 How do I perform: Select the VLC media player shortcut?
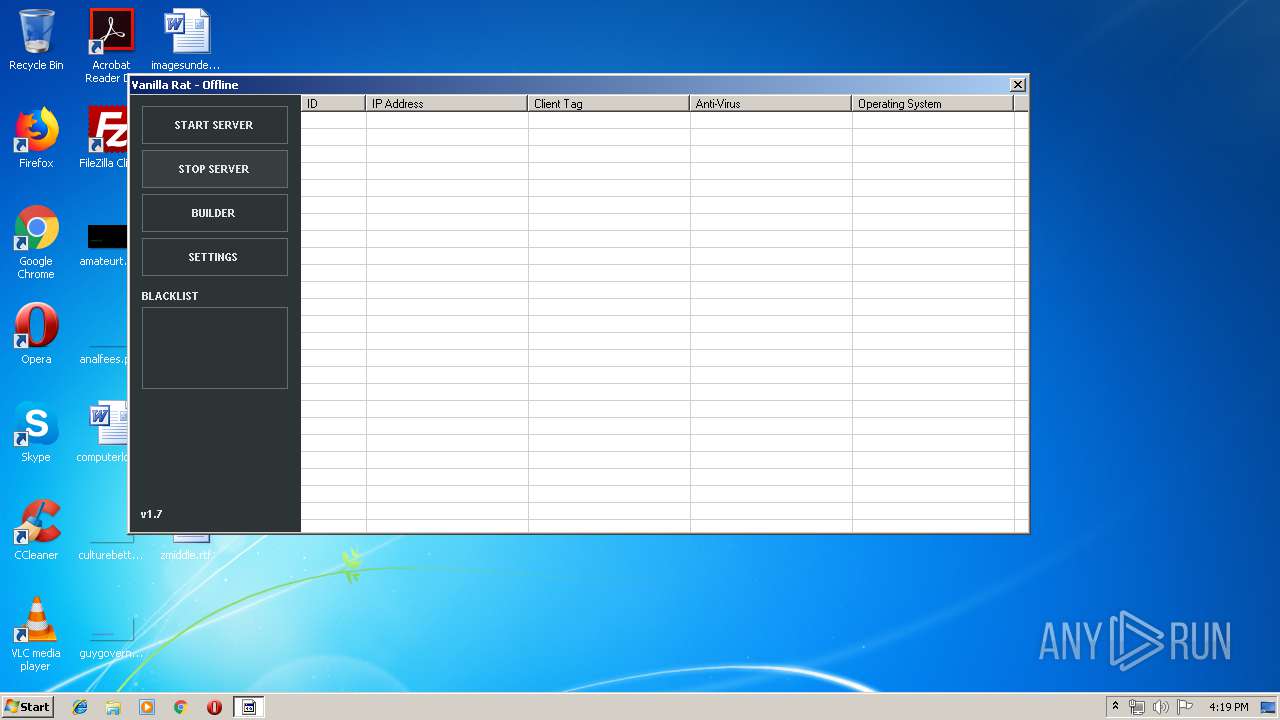[x=36, y=634]
